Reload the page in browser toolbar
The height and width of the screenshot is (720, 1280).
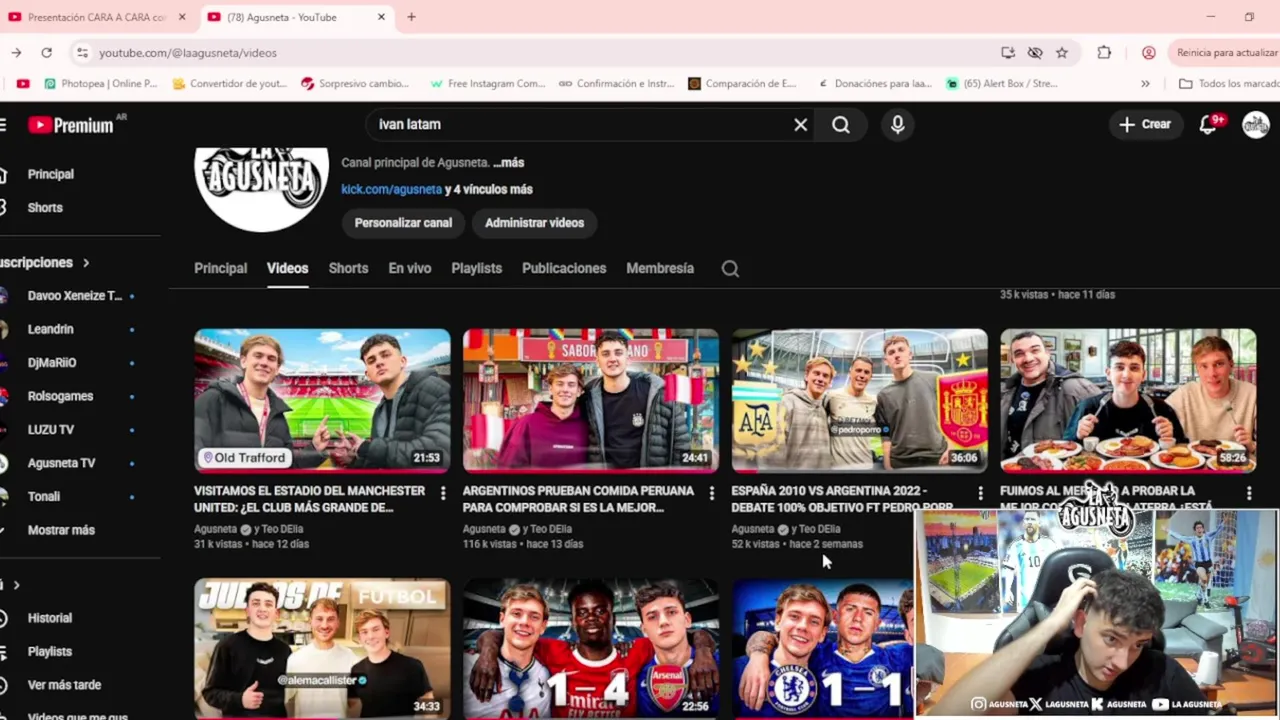point(46,53)
